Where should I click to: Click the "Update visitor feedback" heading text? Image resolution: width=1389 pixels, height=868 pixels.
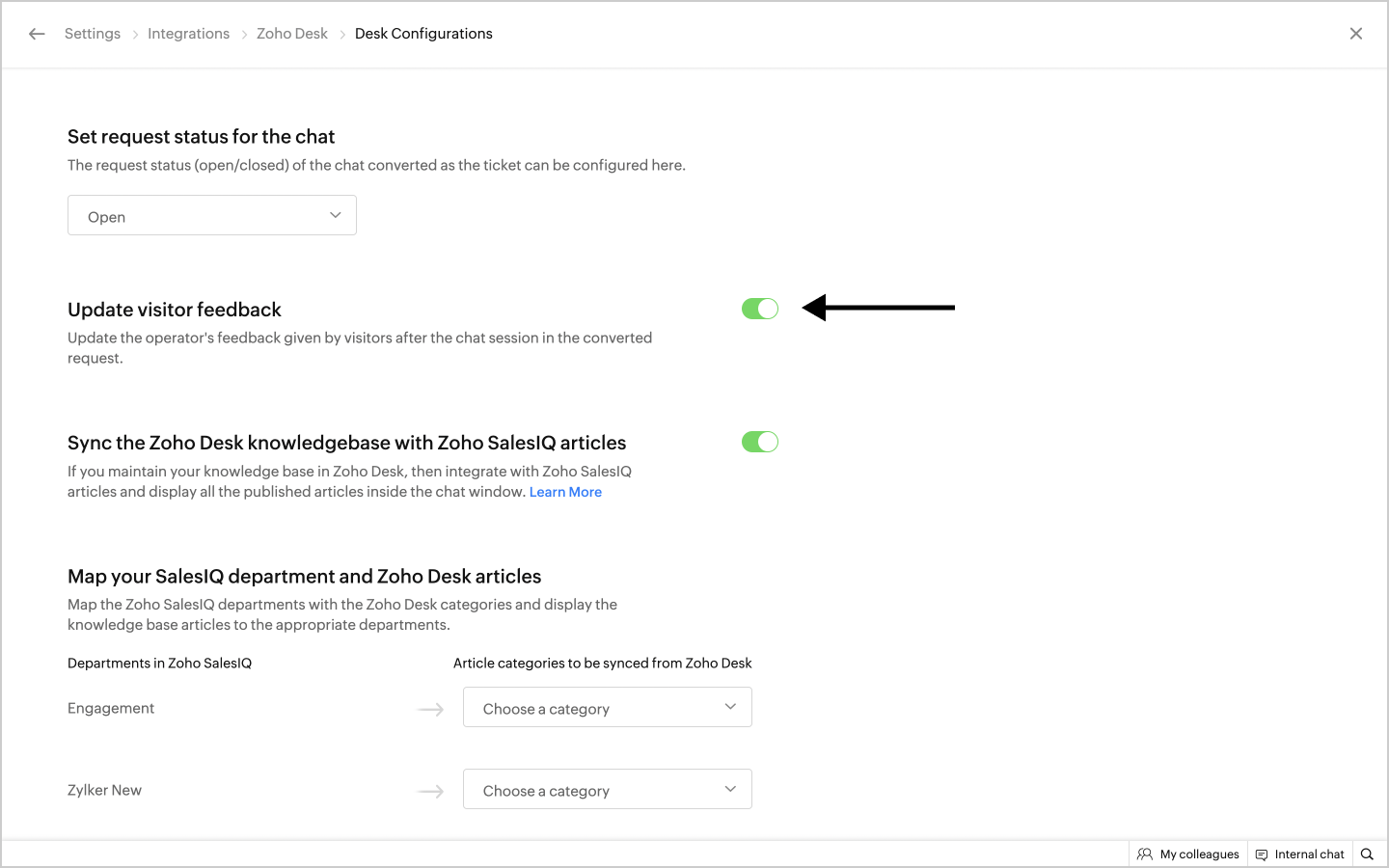pos(175,310)
